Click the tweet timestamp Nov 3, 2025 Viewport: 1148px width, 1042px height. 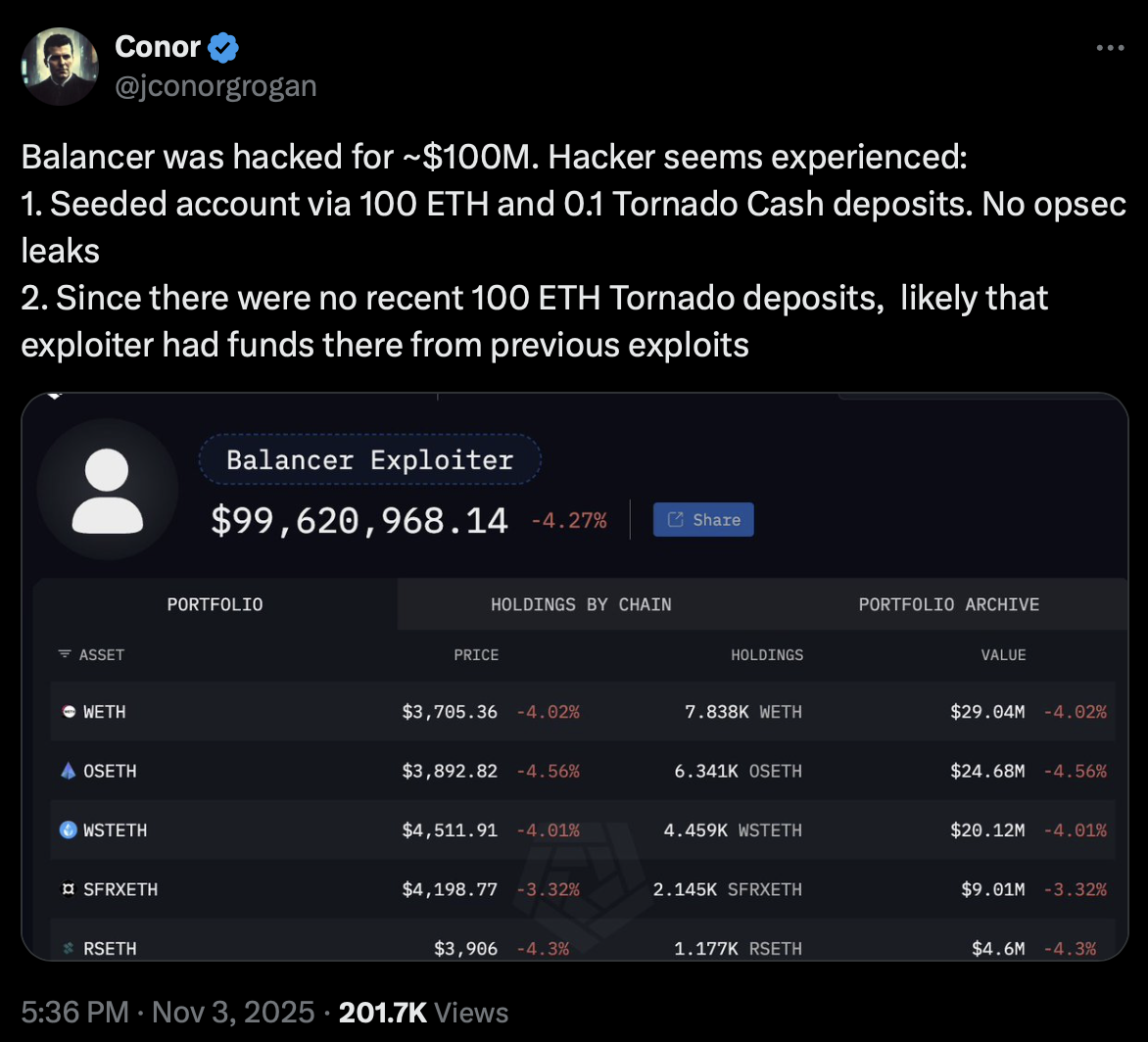tap(232, 1013)
